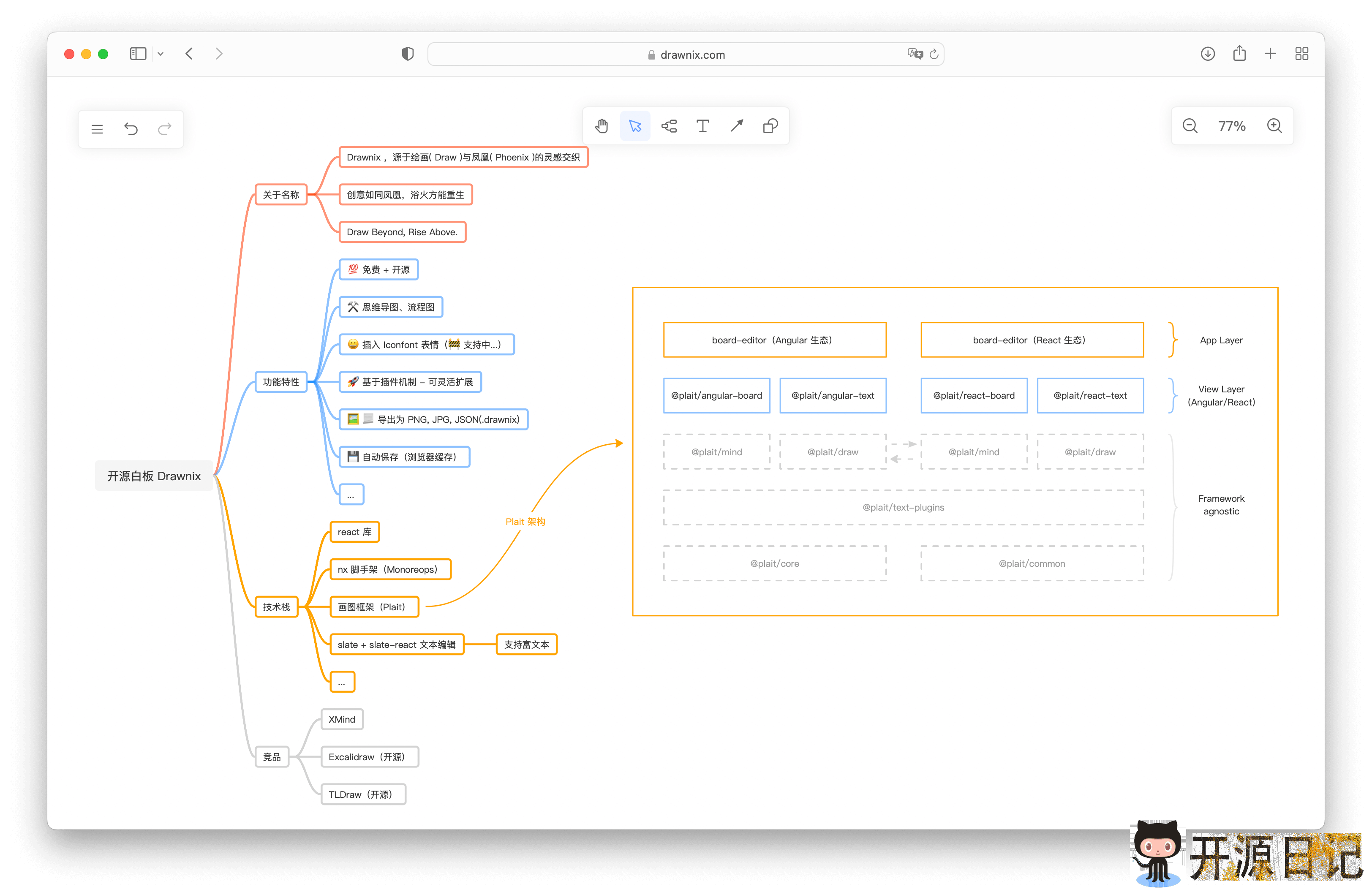The image size is (1372, 892).
Task: Select the Hand pan tool
Action: click(x=601, y=125)
